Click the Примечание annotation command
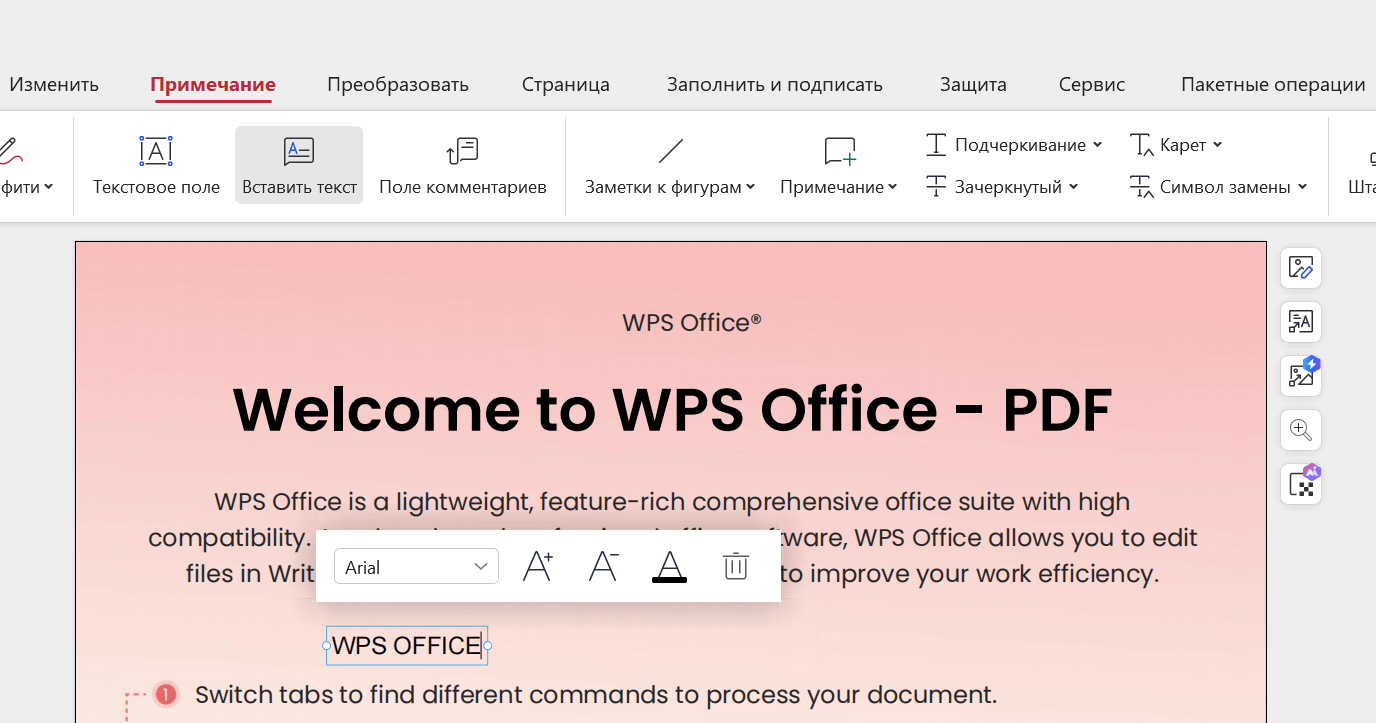This screenshot has width=1376, height=723. pos(838,186)
